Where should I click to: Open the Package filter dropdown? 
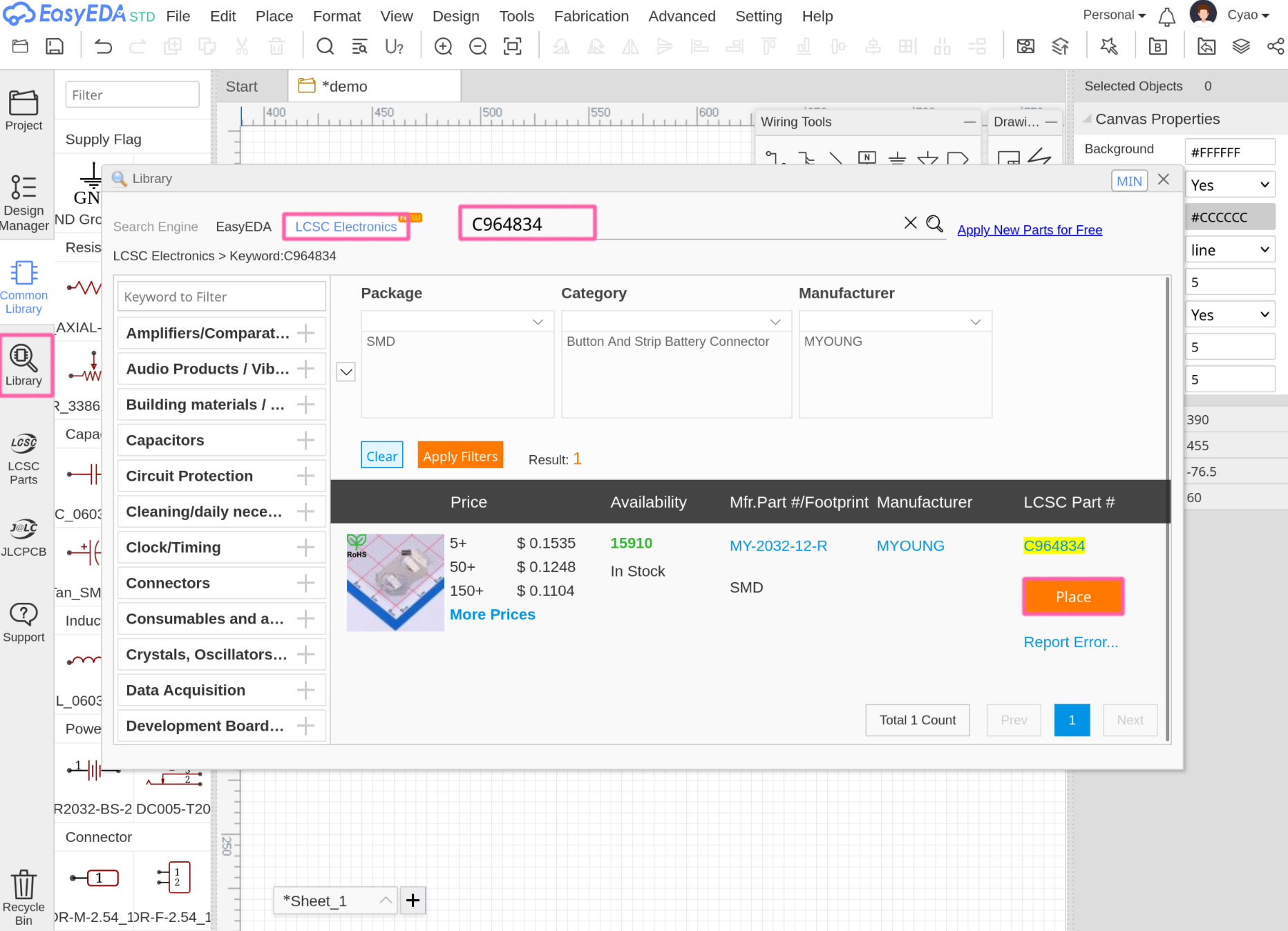click(457, 321)
